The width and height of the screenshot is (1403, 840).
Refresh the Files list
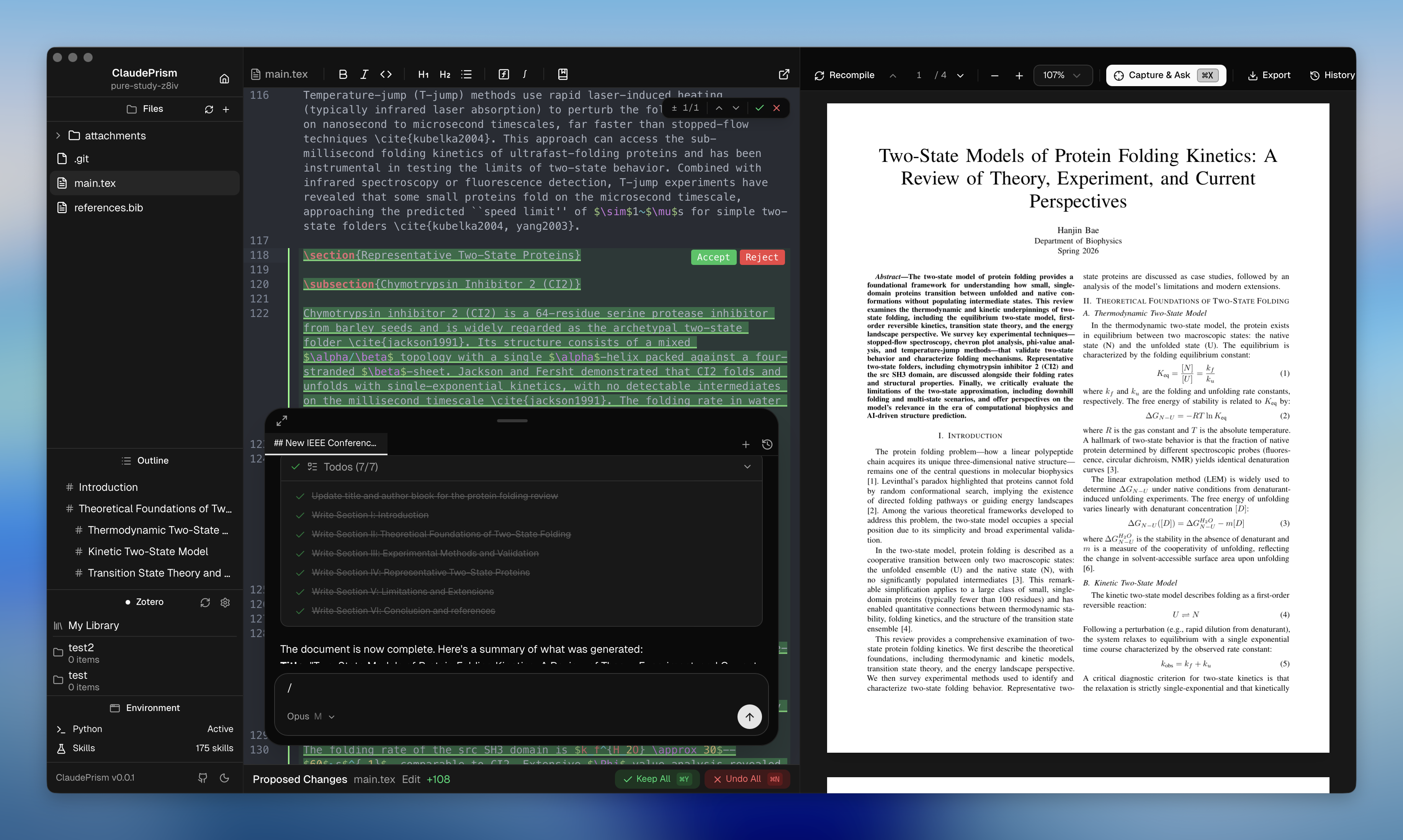click(209, 109)
